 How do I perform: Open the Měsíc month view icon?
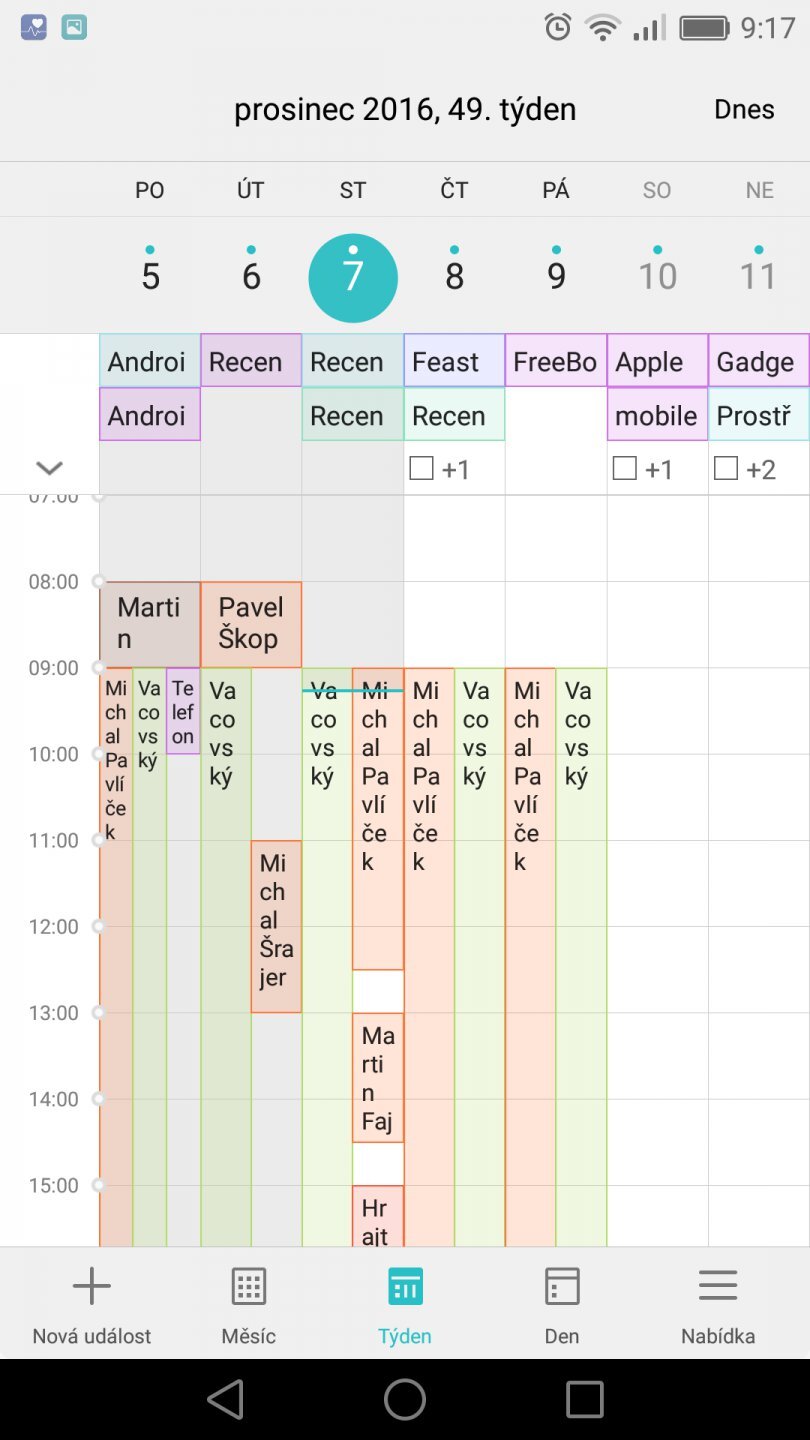pyautogui.click(x=248, y=1286)
